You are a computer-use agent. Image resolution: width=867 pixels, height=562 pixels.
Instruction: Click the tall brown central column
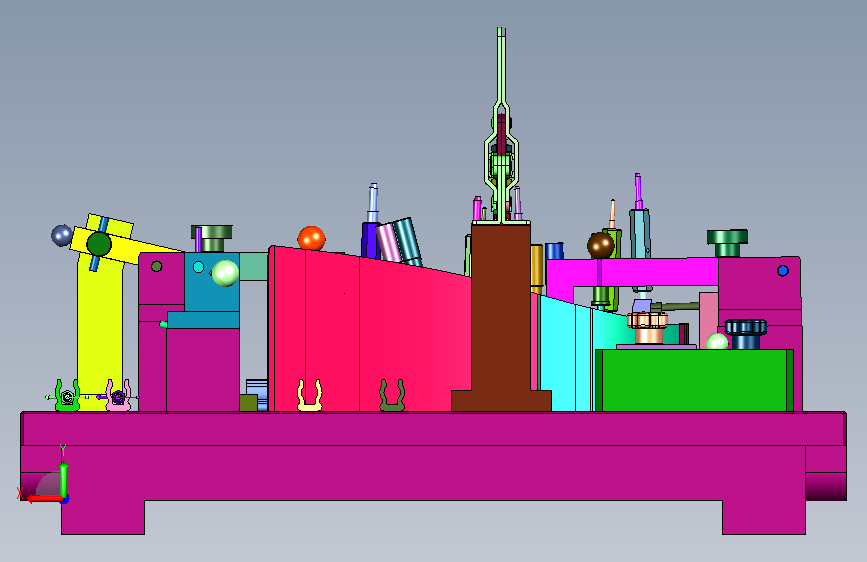click(501, 310)
